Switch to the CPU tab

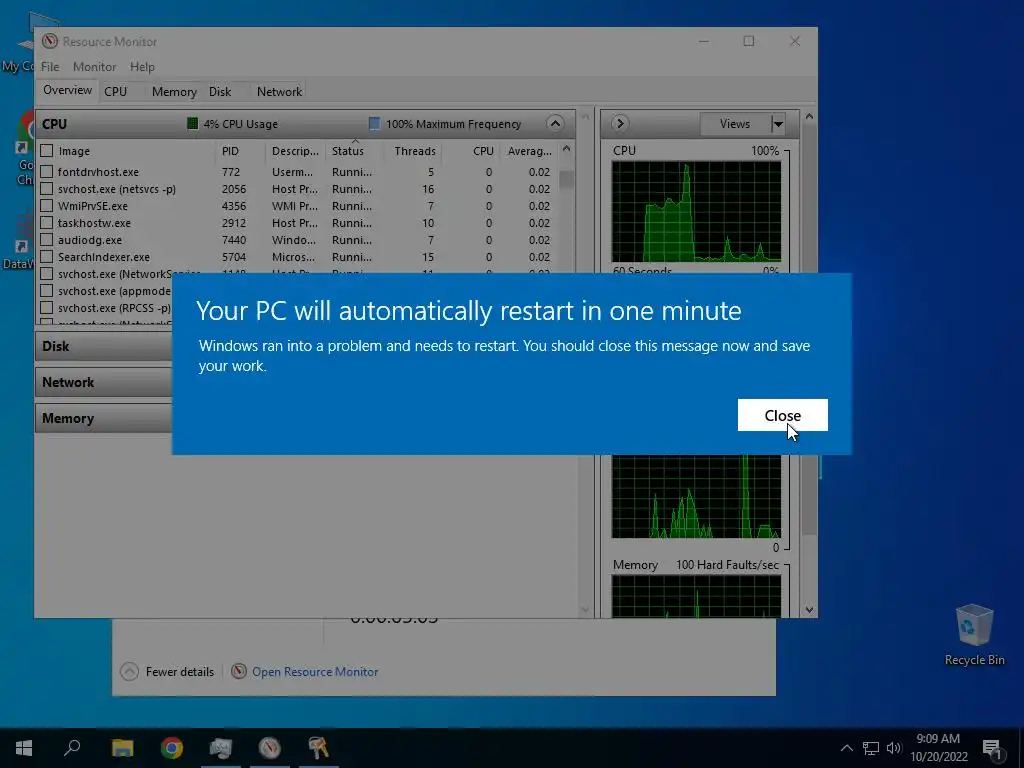[x=116, y=91]
